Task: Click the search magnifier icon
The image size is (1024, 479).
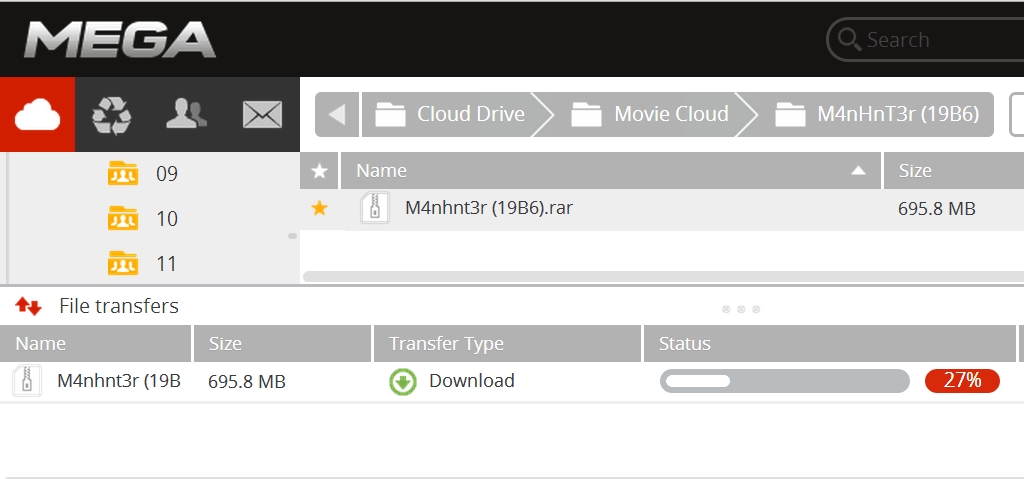Action: 849,39
